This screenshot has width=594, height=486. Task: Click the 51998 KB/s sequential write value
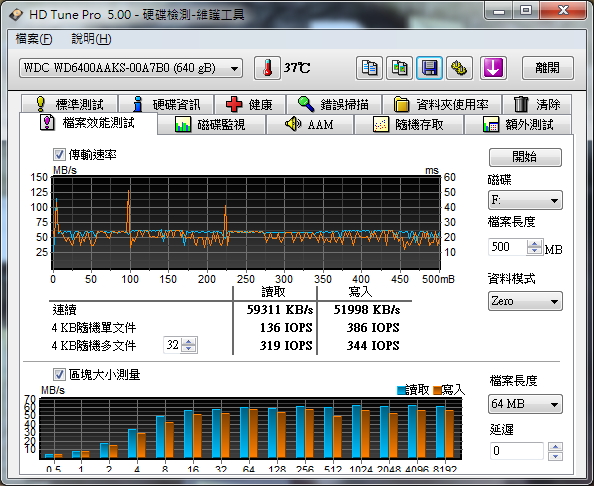(x=367, y=310)
